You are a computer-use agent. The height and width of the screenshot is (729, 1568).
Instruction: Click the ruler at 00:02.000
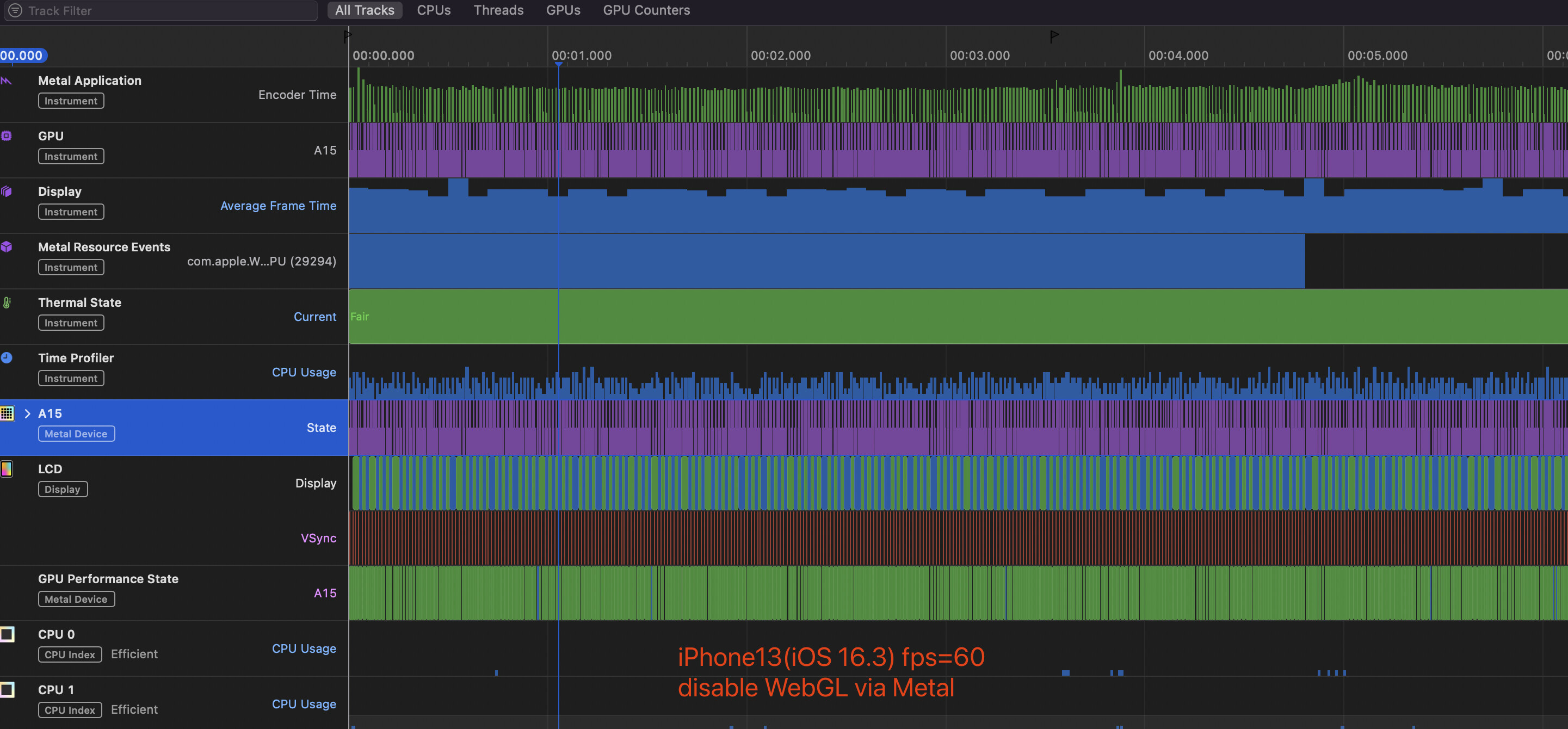coord(780,55)
